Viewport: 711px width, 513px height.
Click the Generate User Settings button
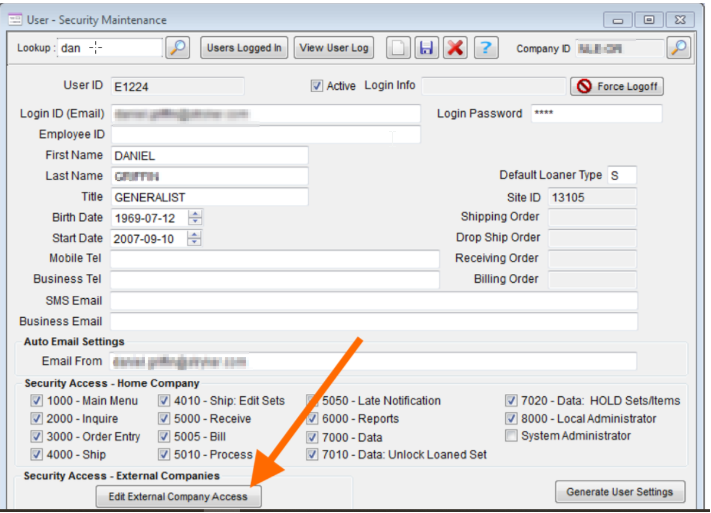(x=620, y=491)
